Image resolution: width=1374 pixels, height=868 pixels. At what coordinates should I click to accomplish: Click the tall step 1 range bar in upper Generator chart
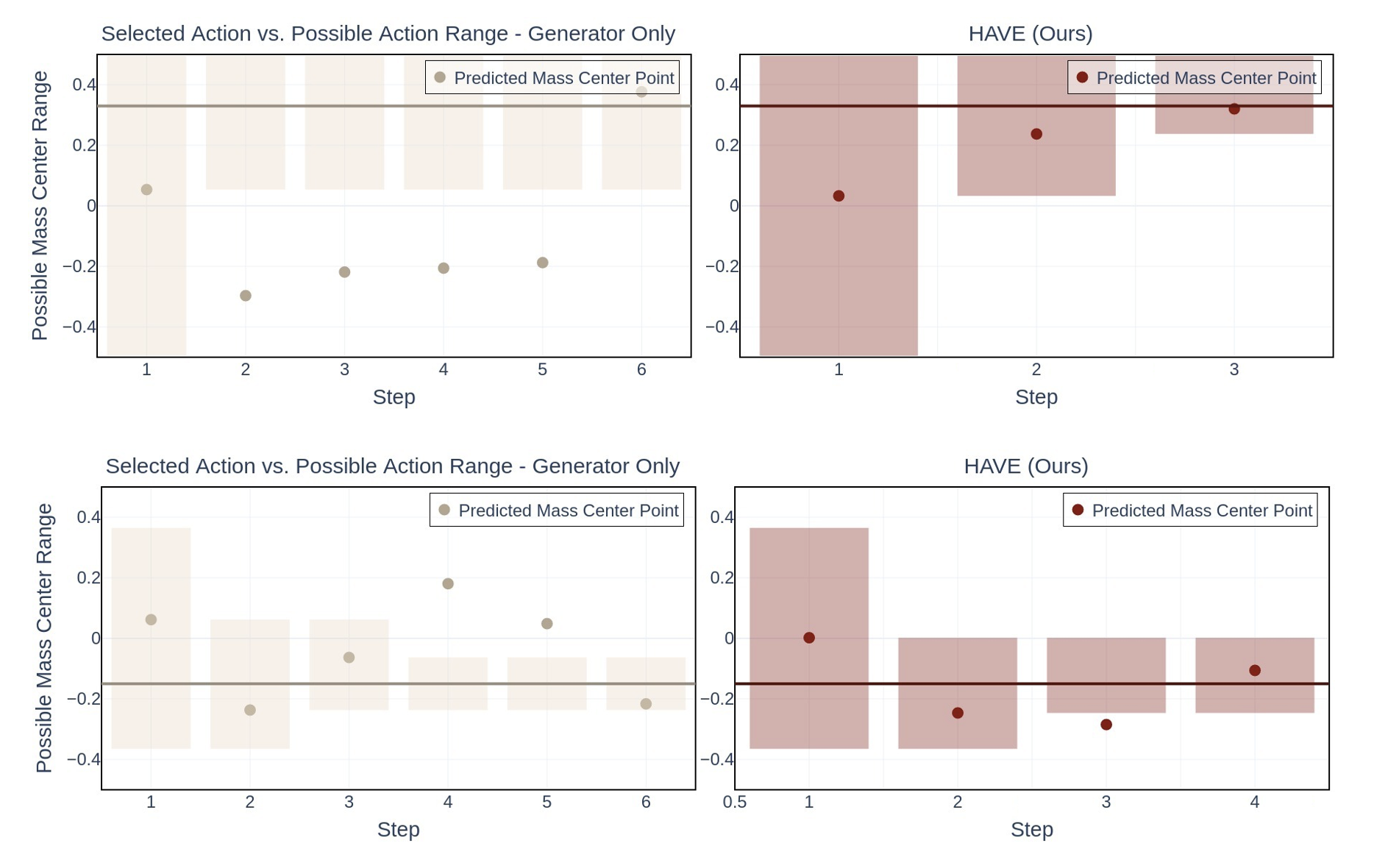(146, 280)
